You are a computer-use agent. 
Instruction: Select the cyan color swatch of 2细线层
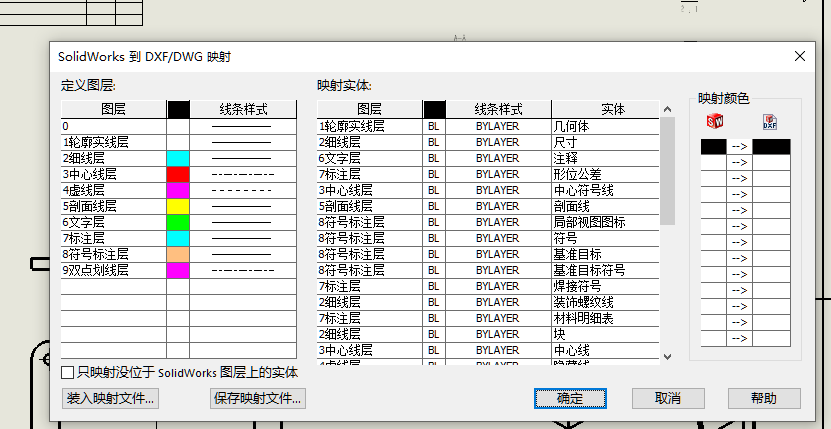178,159
